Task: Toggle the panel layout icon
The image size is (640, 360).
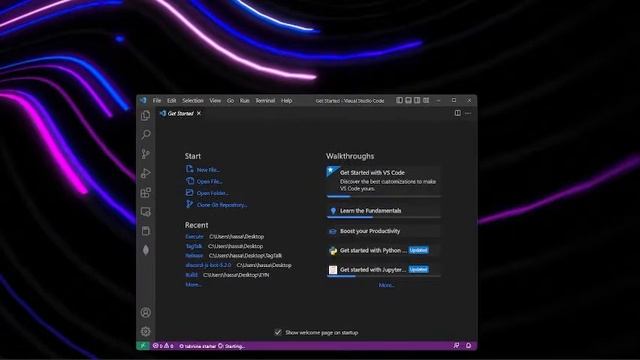Action: pyautogui.click(x=408, y=100)
